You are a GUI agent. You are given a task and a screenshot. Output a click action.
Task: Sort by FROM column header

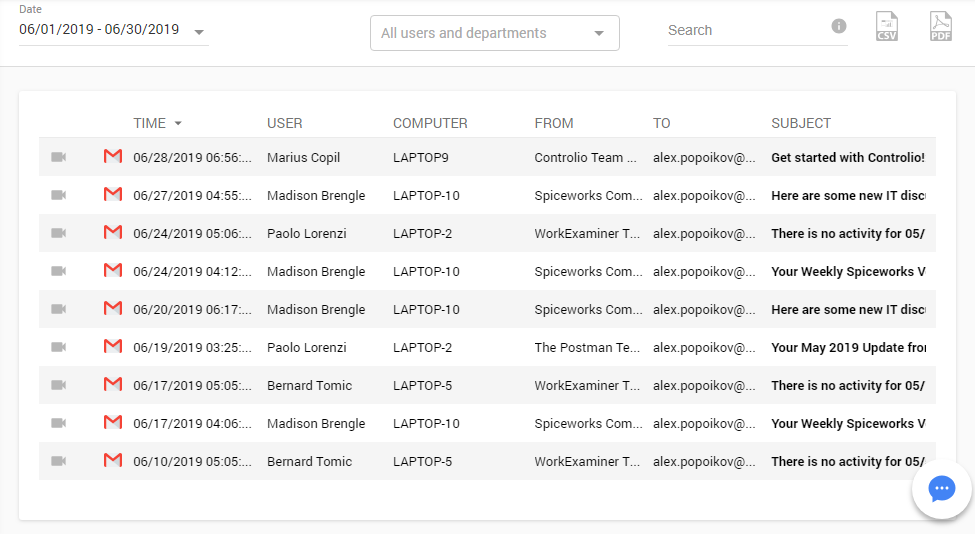554,123
